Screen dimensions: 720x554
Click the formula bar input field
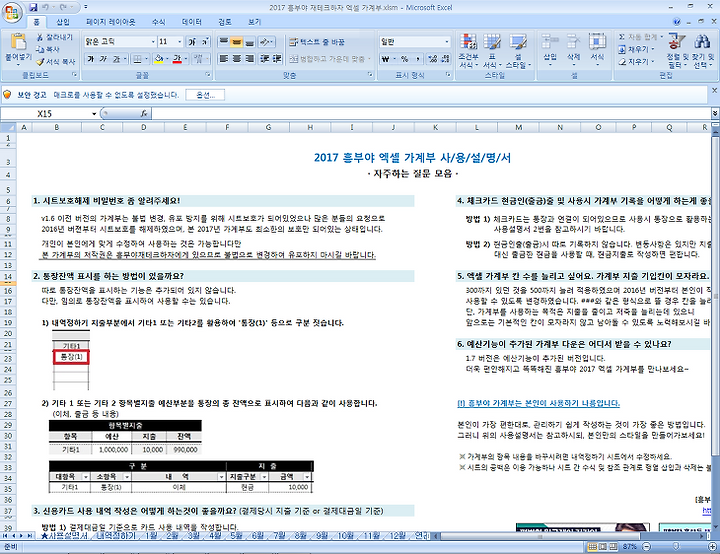coord(431,113)
